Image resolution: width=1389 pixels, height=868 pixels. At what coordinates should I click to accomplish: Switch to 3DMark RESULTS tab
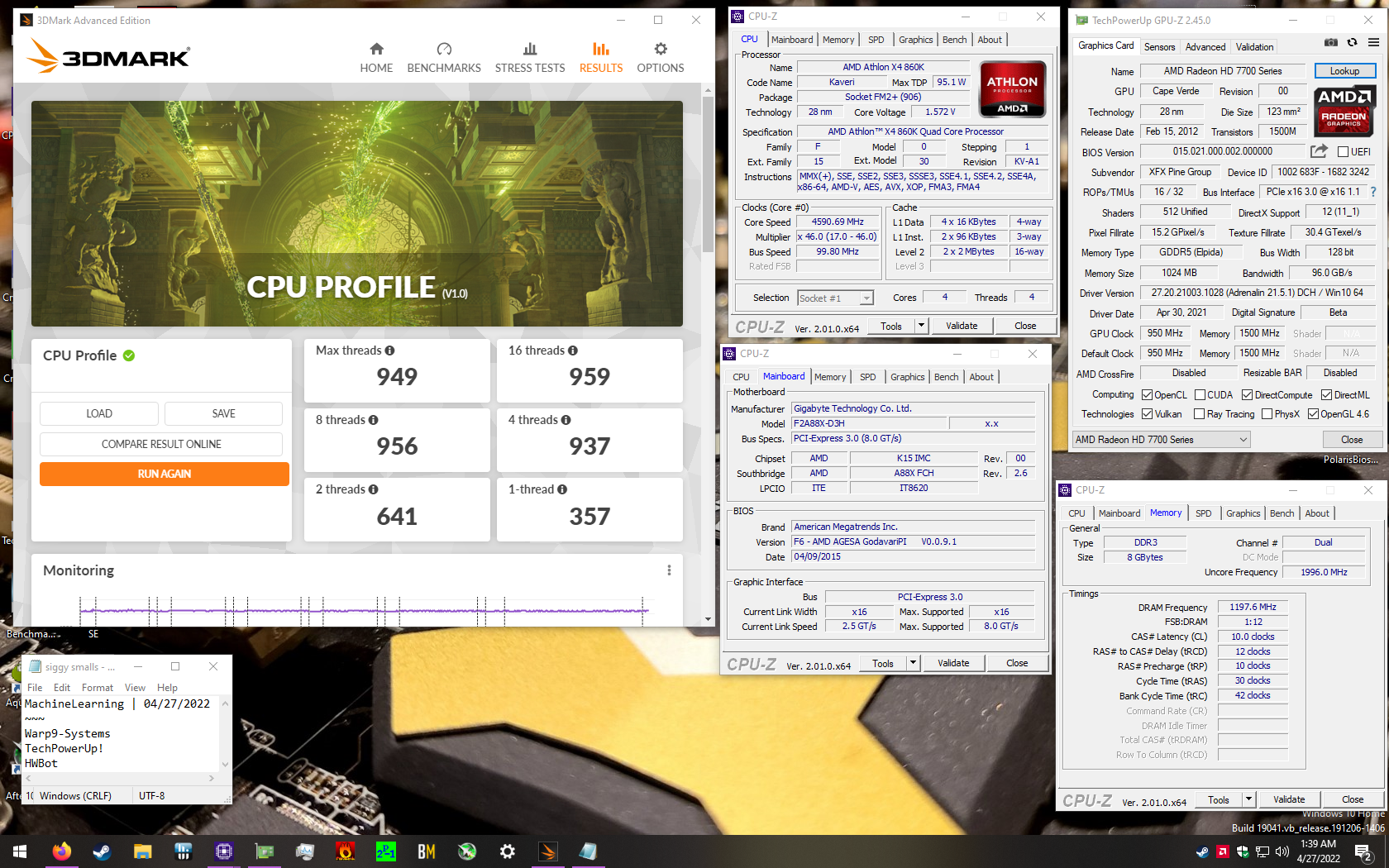[x=601, y=58]
